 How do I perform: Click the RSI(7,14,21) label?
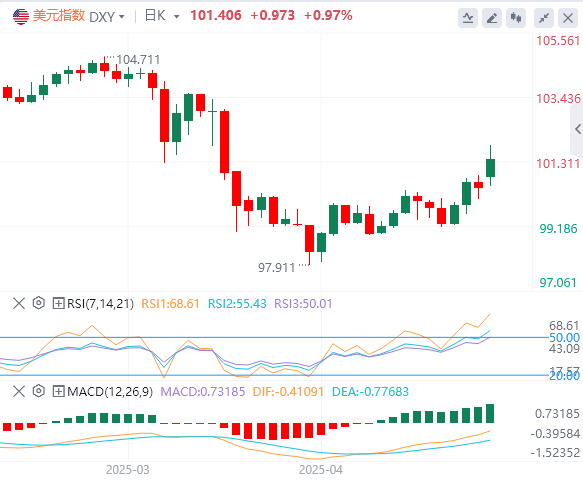coord(100,304)
